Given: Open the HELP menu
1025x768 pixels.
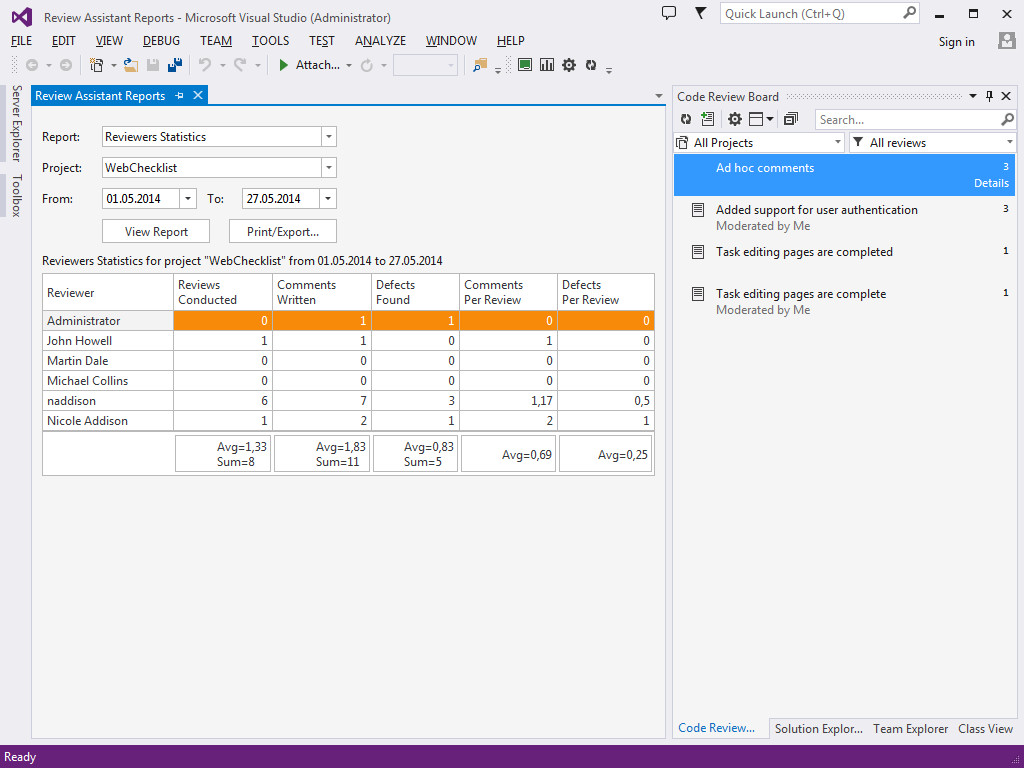Looking at the screenshot, I should click(x=511, y=41).
